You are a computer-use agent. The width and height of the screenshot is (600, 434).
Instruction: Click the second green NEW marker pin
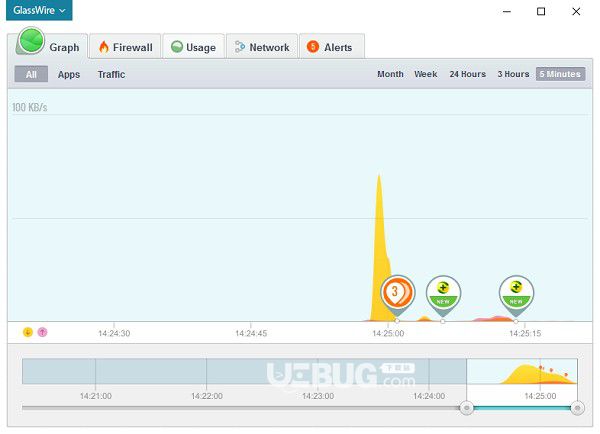click(516, 295)
